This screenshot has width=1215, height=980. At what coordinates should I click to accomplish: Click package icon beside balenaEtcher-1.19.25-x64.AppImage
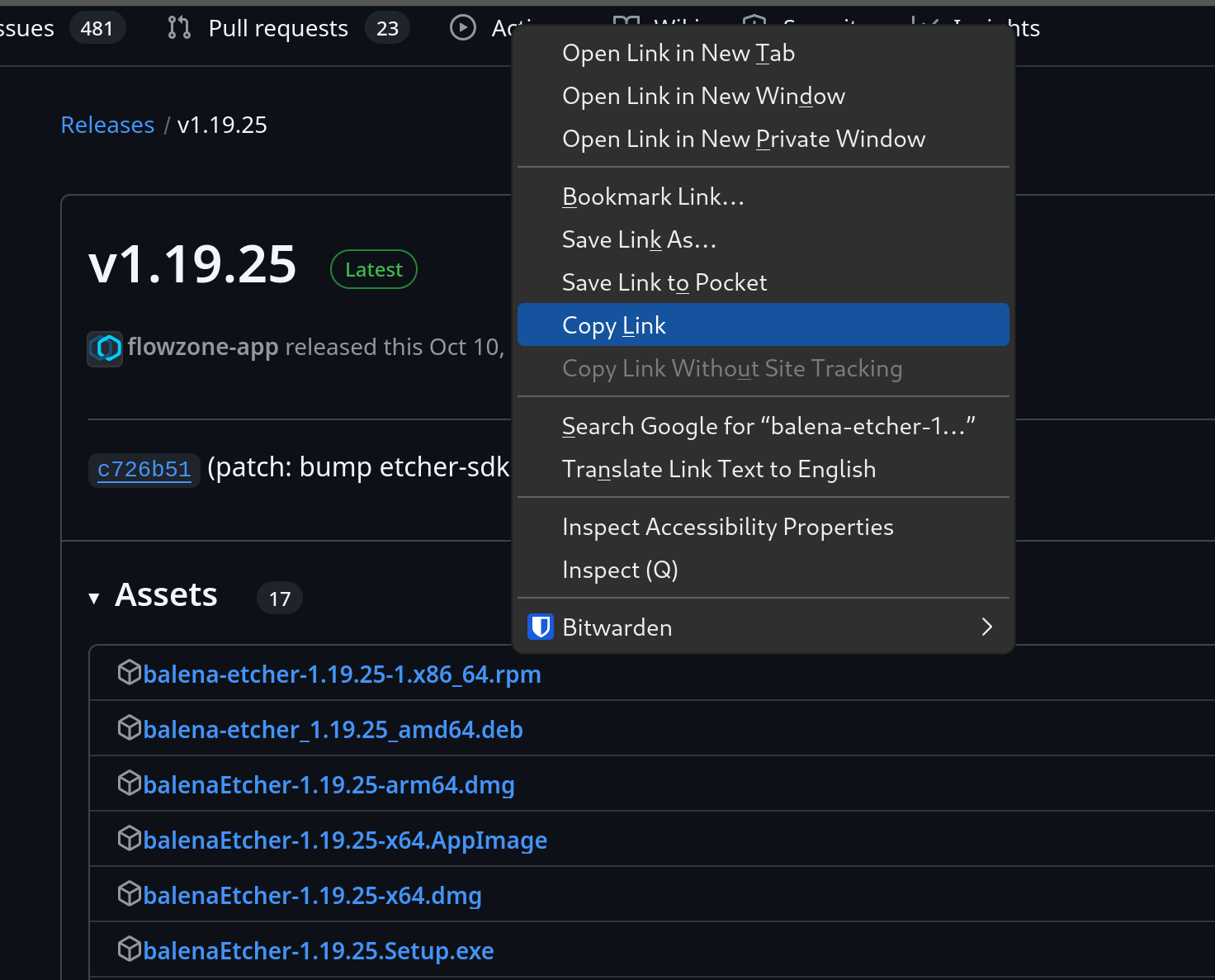[130, 839]
